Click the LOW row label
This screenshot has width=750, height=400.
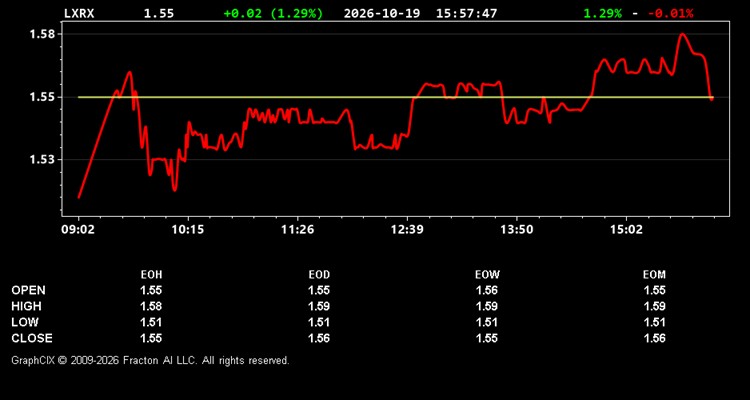25,322
